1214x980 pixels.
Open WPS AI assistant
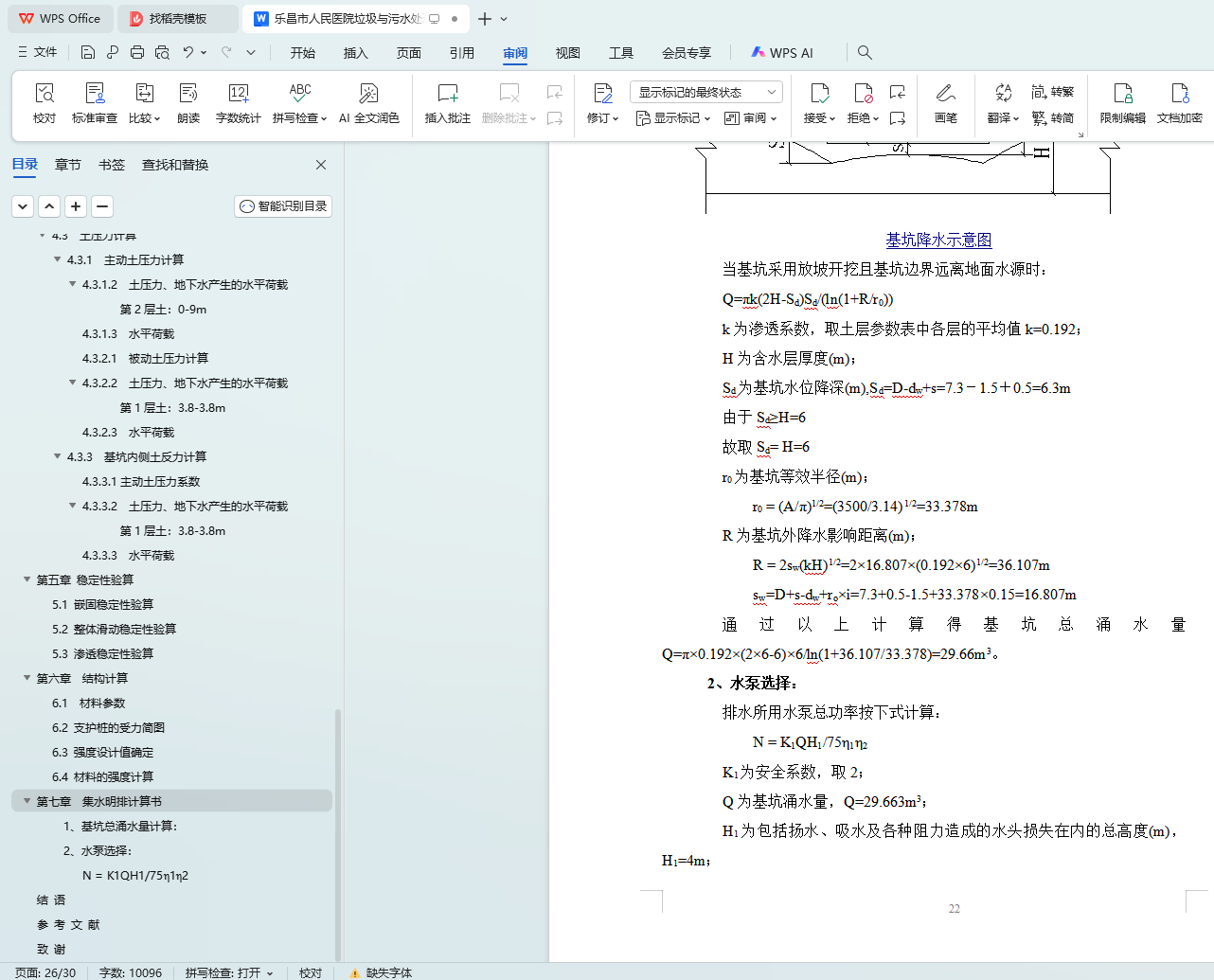pos(782,52)
